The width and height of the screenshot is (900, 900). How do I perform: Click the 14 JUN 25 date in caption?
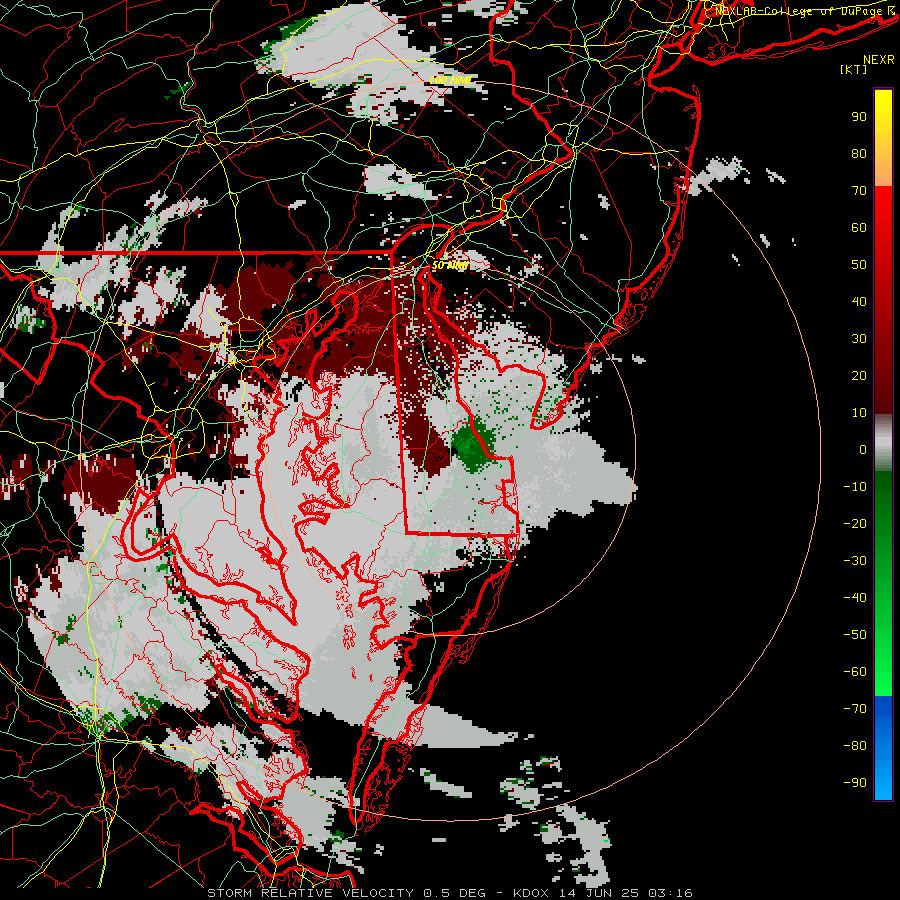(599, 893)
